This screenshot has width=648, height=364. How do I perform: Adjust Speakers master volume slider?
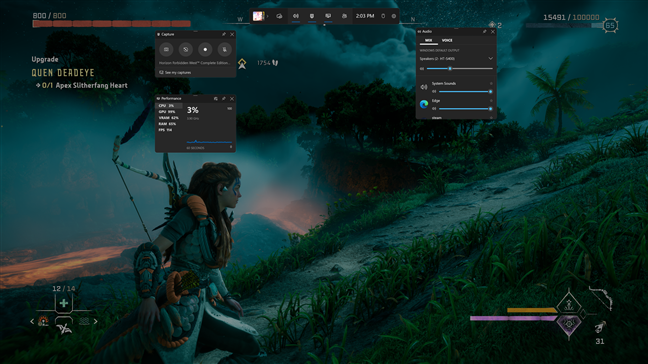(460, 69)
